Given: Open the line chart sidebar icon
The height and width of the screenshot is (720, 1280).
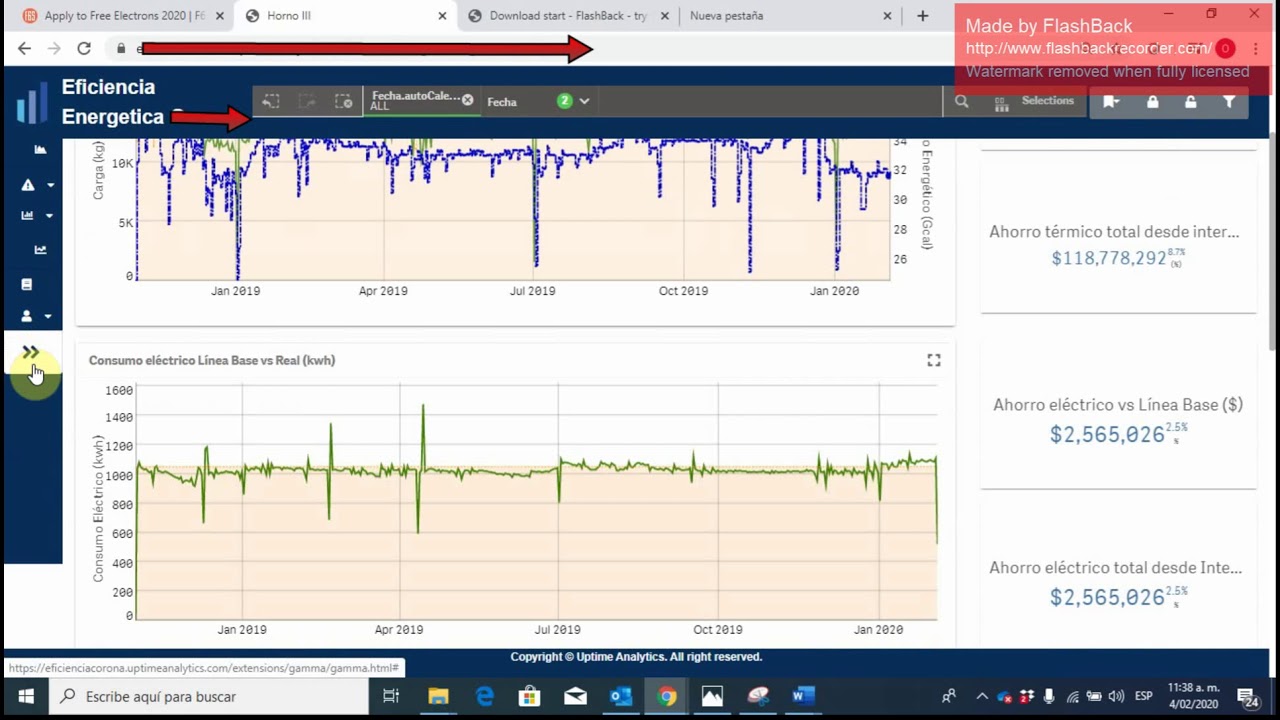Looking at the screenshot, I should coord(40,250).
